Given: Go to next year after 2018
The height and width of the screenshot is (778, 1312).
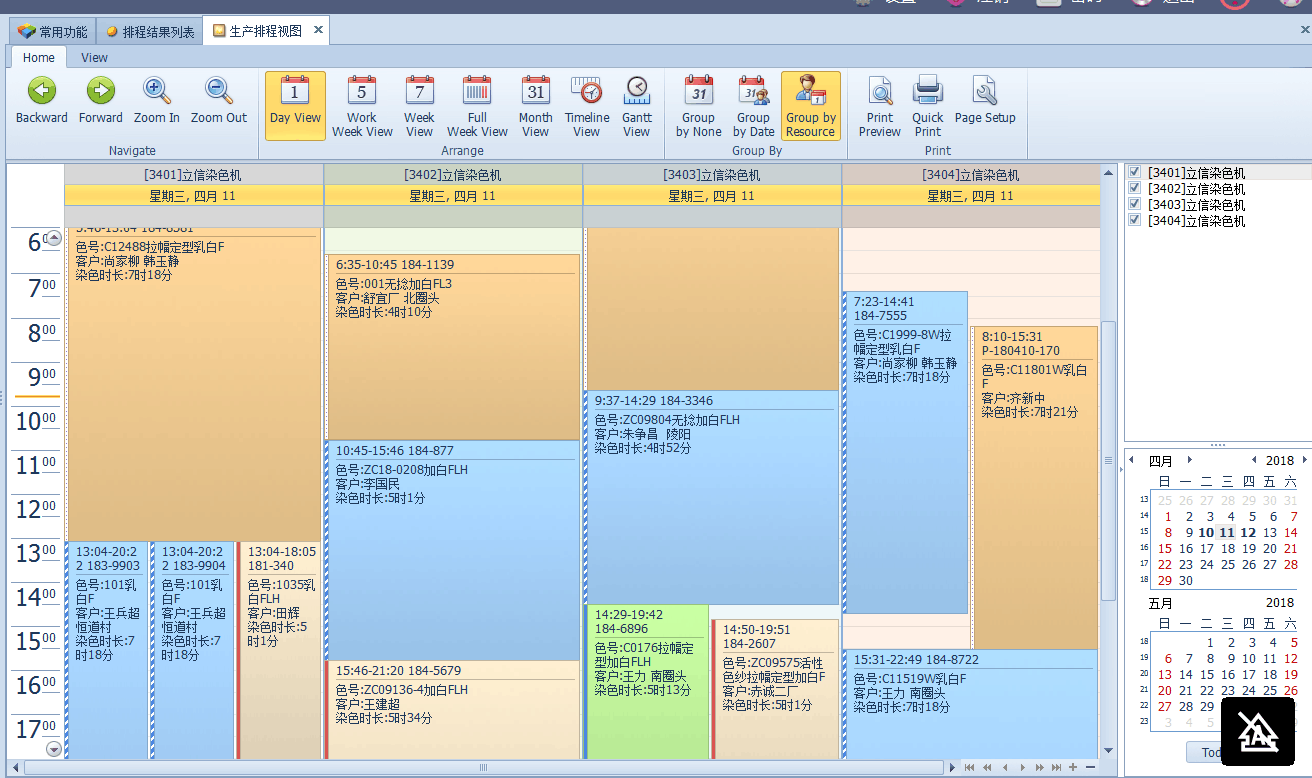Looking at the screenshot, I should coord(1304,460).
